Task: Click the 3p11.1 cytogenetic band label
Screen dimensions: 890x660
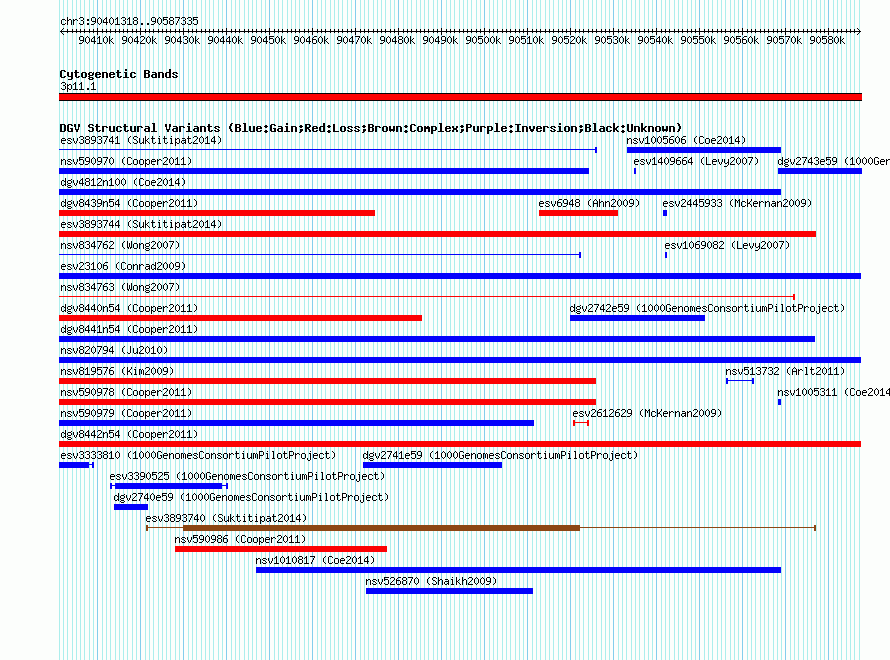Action: coord(78,86)
